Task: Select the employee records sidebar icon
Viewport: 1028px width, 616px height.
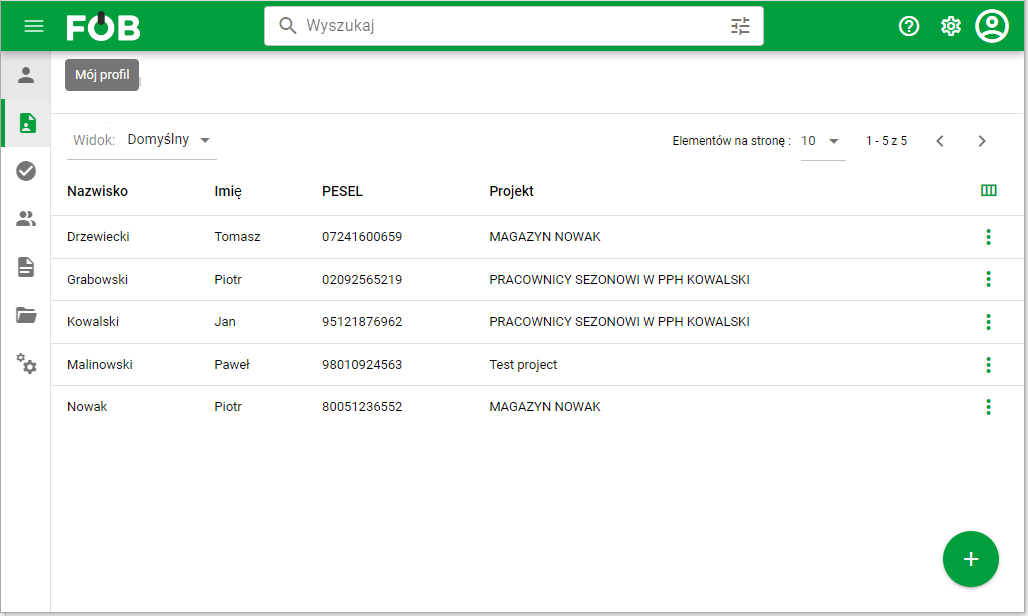Action: (x=27, y=123)
